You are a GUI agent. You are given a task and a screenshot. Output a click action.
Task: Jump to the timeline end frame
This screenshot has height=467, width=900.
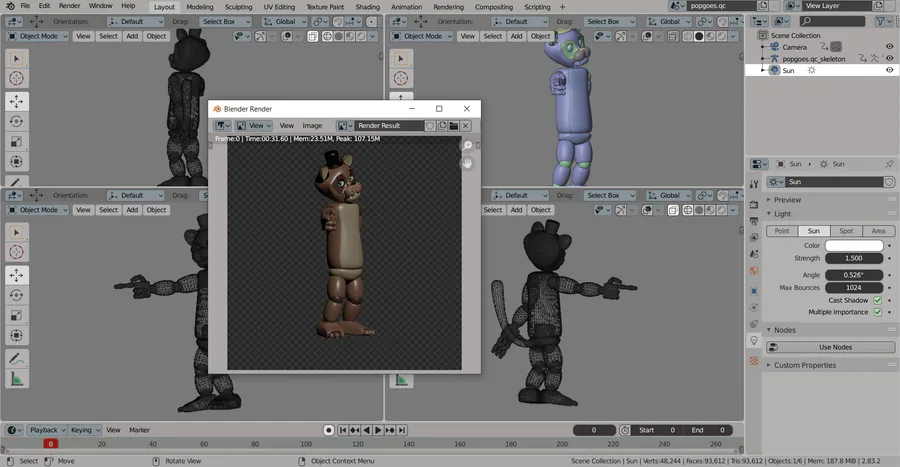tap(402, 430)
